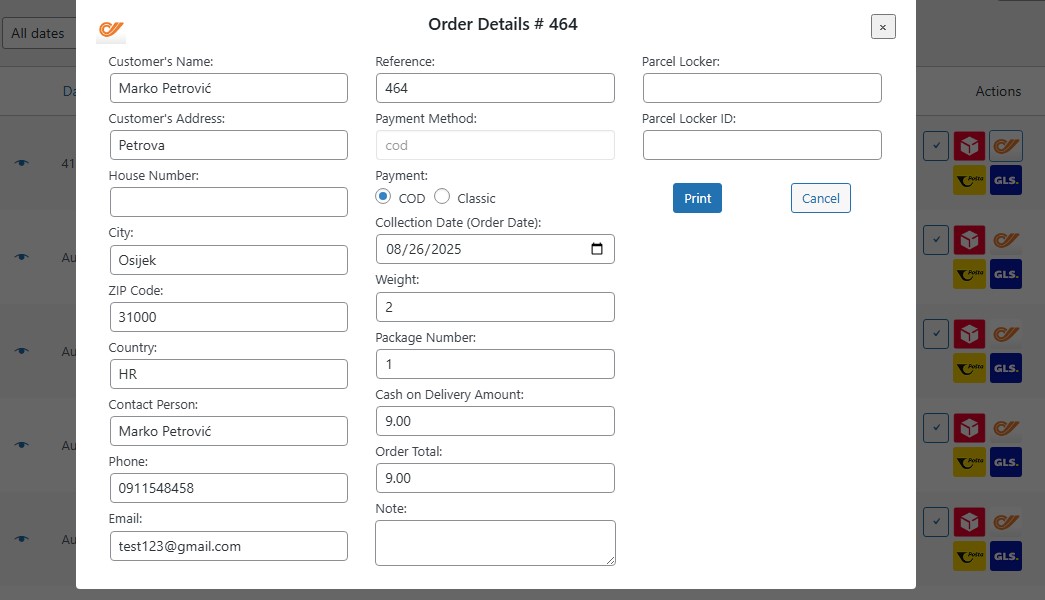The width and height of the screenshot is (1045, 600).
Task: Click the yellow Pošta icon in top row
Action: 969,180
